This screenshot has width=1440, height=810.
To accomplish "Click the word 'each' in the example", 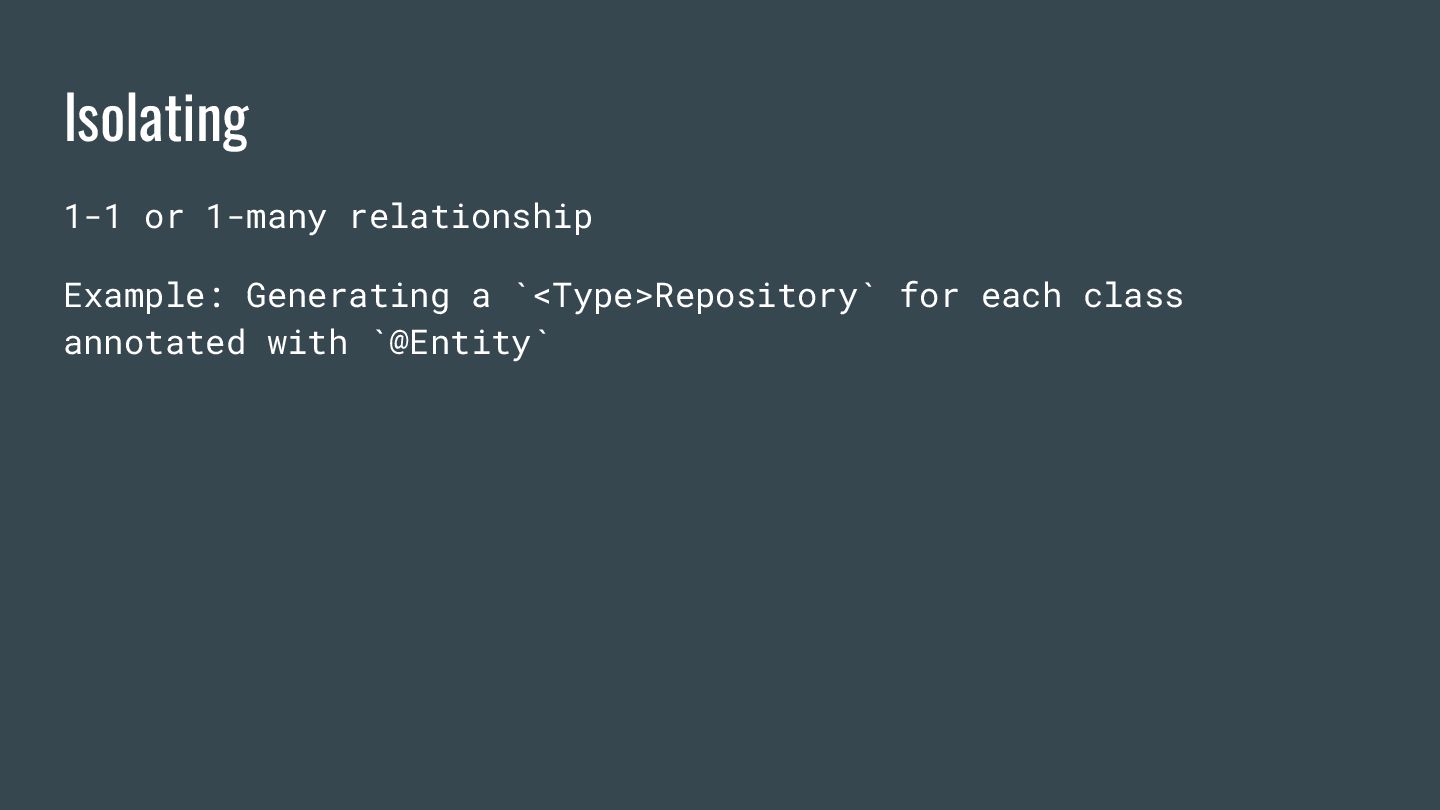I will [1021, 296].
